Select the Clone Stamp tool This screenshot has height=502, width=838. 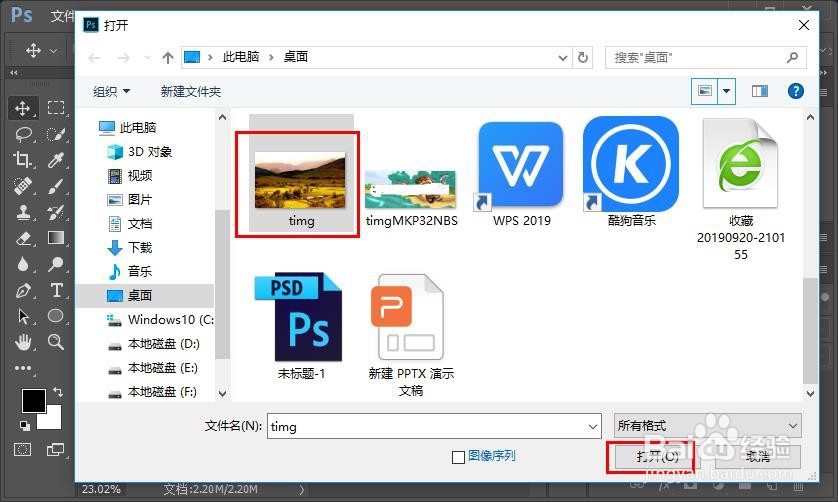(x=23, y=212)
